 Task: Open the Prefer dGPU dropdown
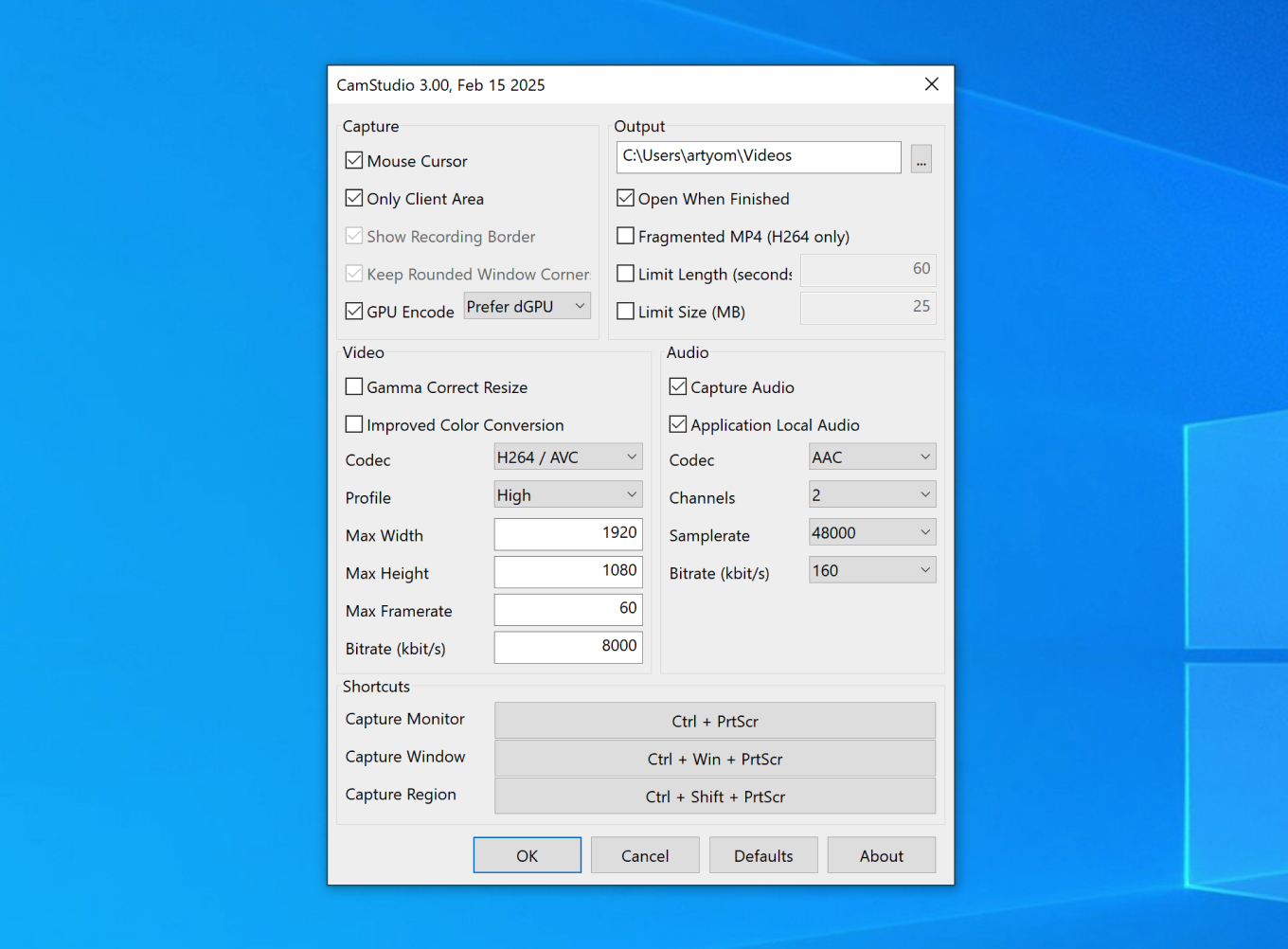pos(527,306)
